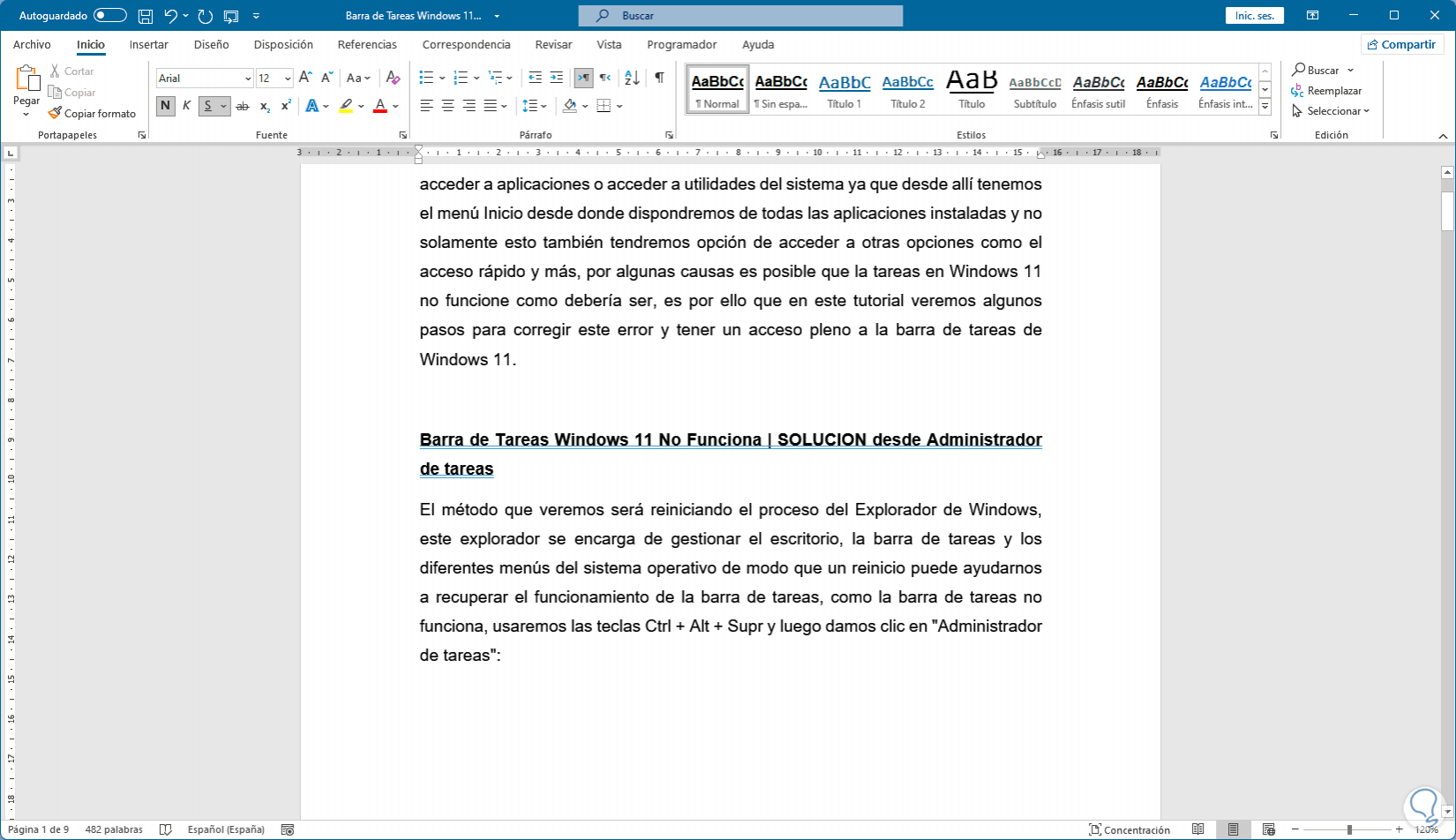Click the vertical scrollbar thumb
1456x840 pixels.
click(x=1447, y=210)
